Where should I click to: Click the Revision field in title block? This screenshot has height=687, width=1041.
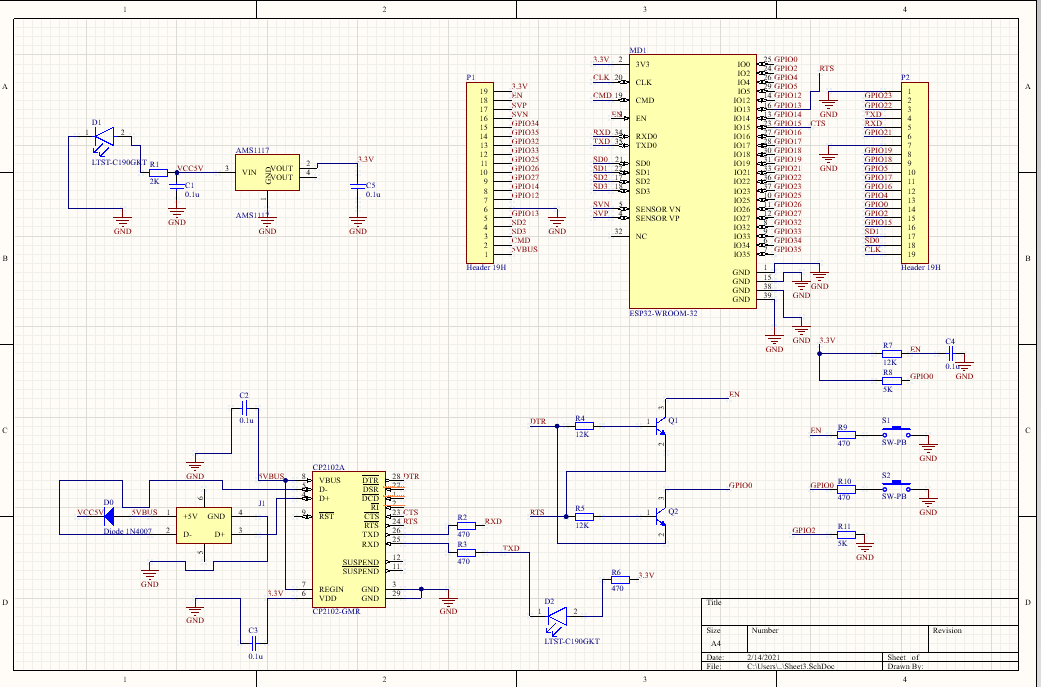click(974, 639)
